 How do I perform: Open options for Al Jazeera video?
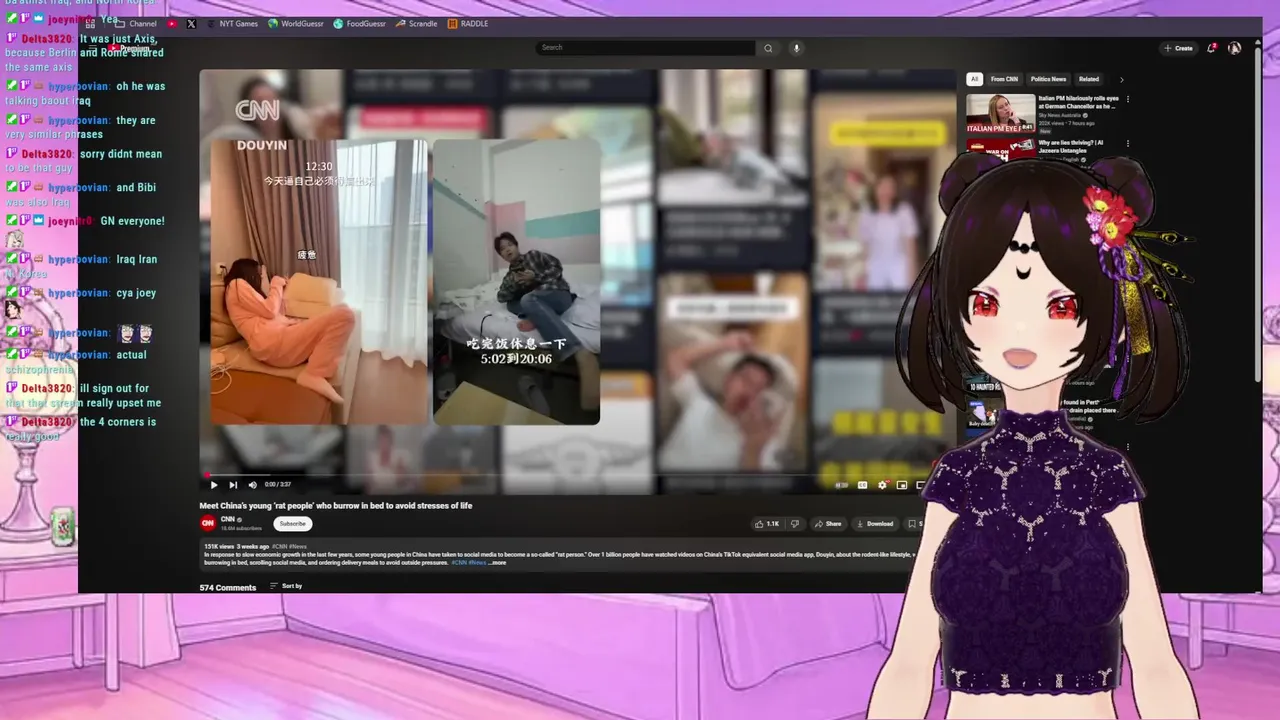click(1128, 143)
